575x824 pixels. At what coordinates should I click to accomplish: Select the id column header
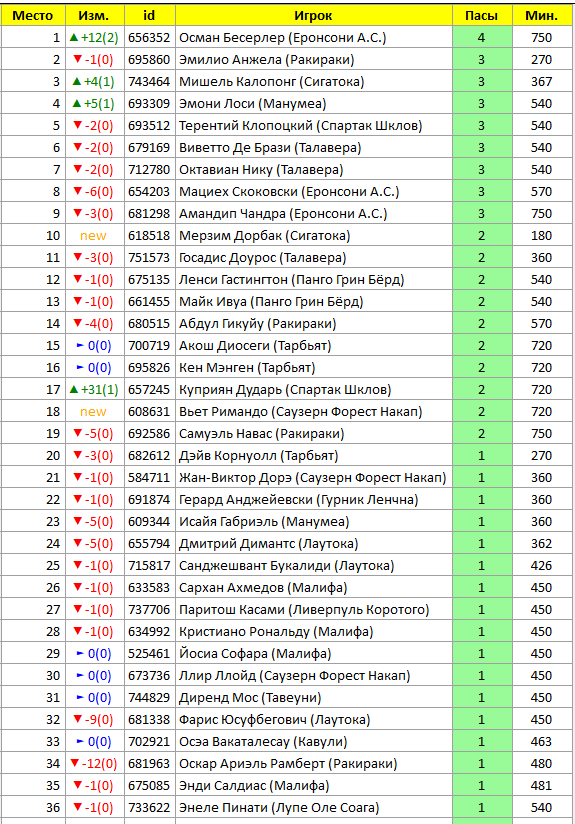[149, 16]
